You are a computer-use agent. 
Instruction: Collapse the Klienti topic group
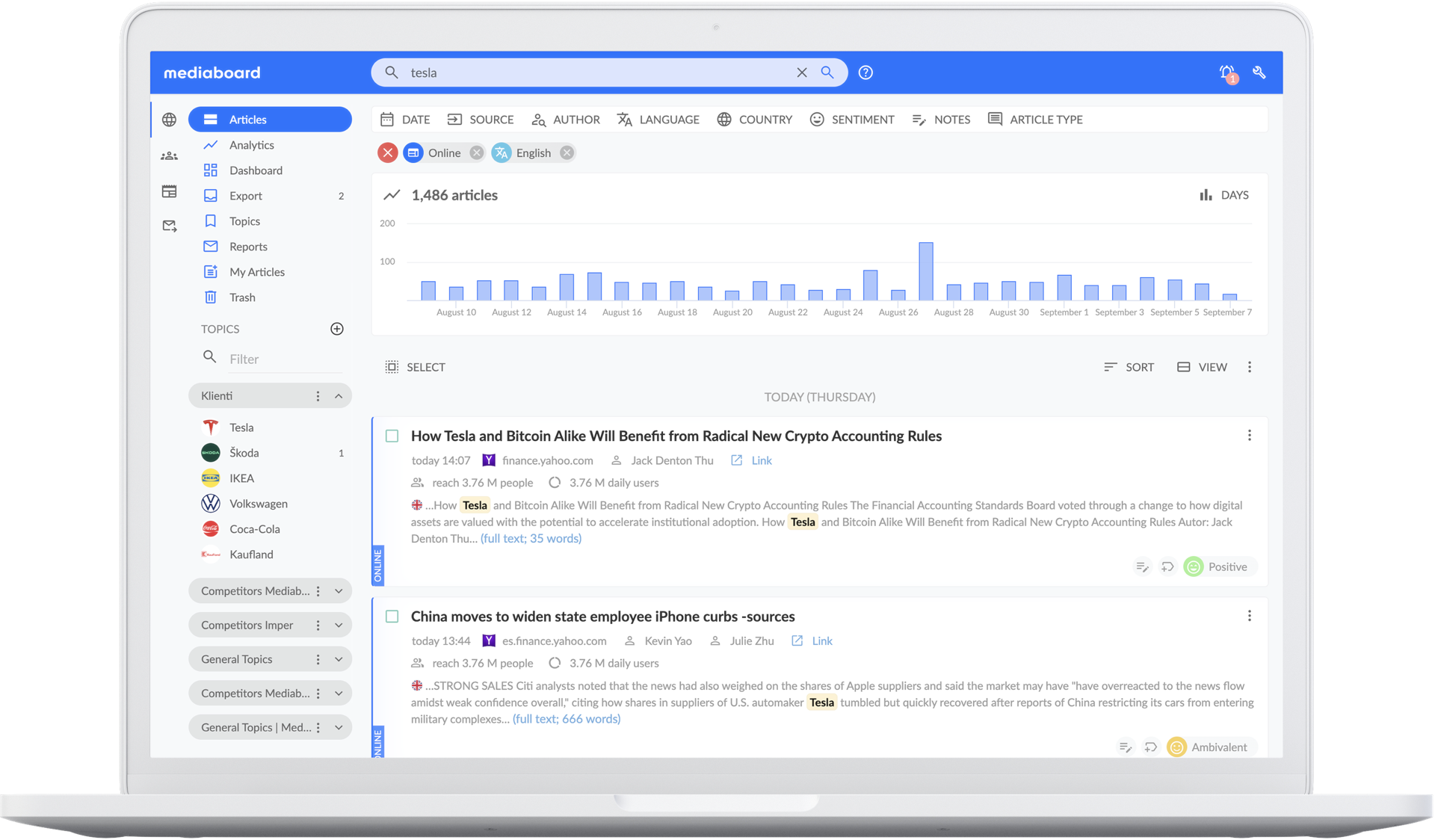tap(339, 395)
